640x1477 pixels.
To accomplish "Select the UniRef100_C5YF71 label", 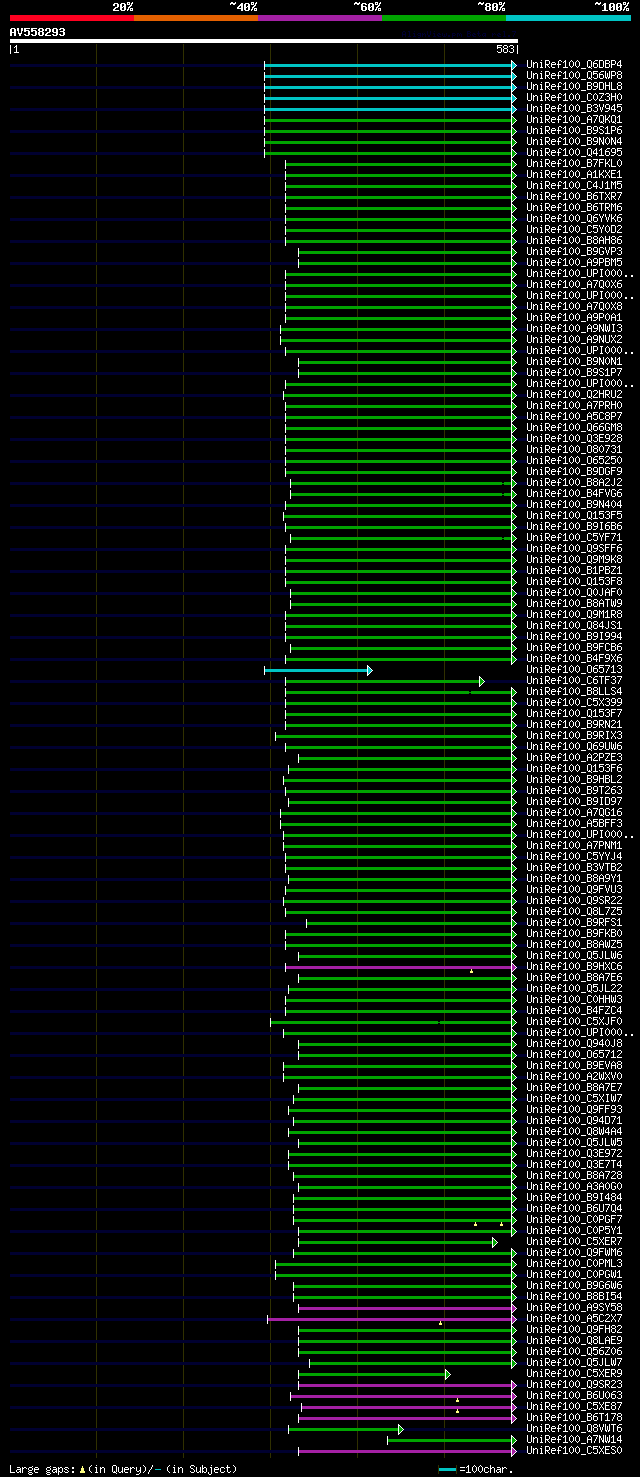I will tap(574, 537).
